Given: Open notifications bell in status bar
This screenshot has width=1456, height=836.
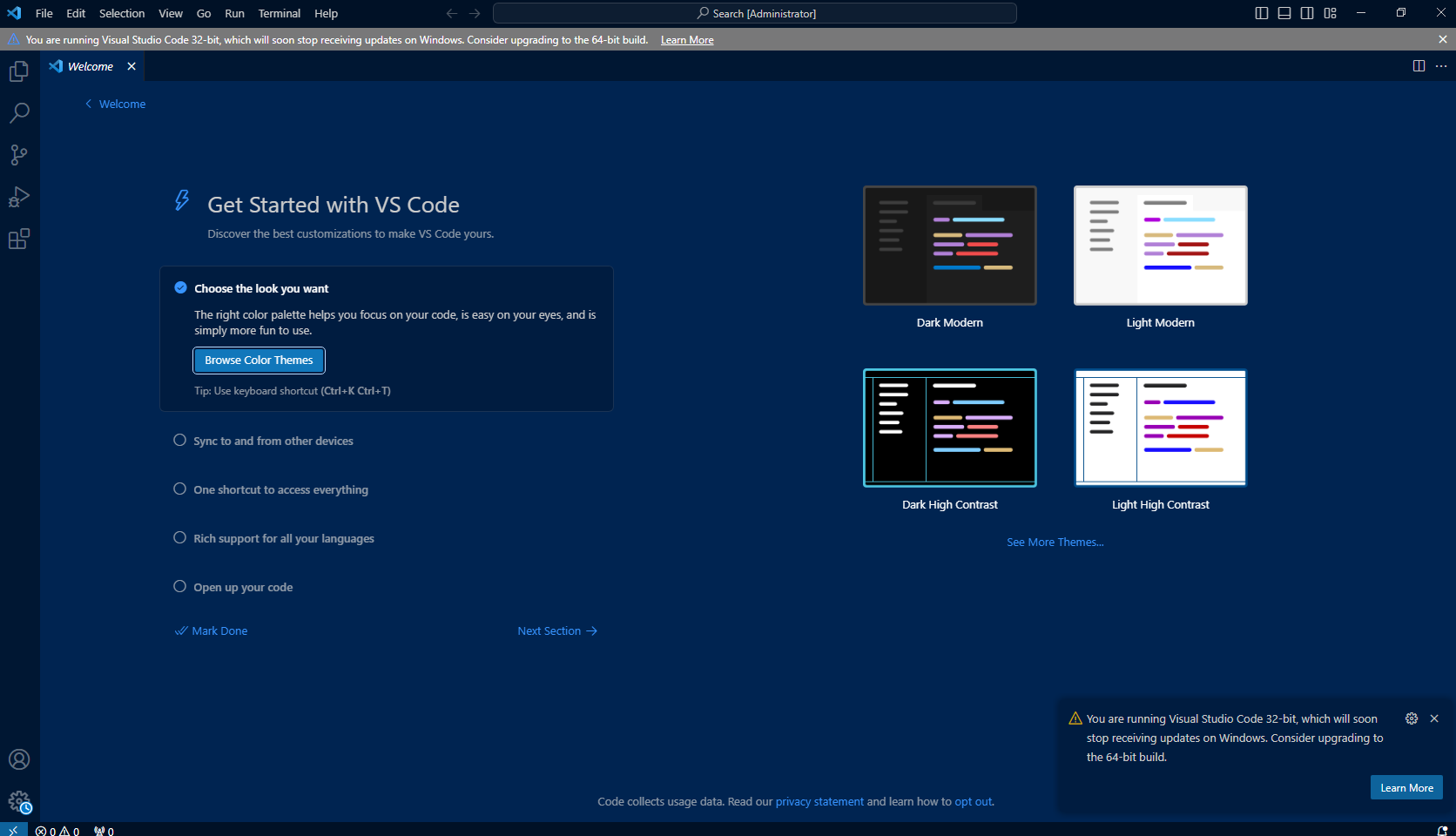Looking at the screenshot, I should 1442,831.
